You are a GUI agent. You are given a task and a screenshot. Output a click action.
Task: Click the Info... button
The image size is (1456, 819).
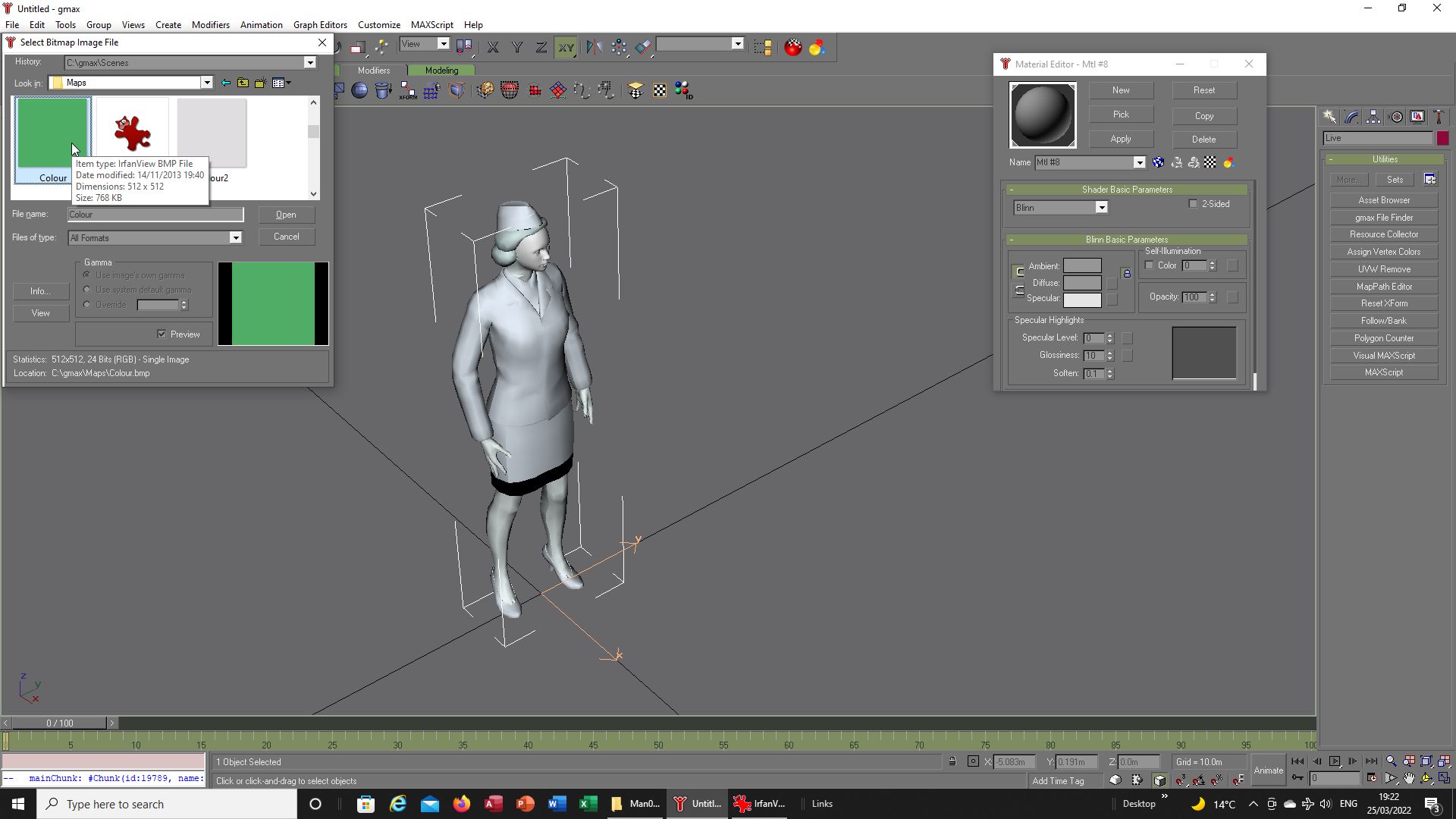[40, 291]
